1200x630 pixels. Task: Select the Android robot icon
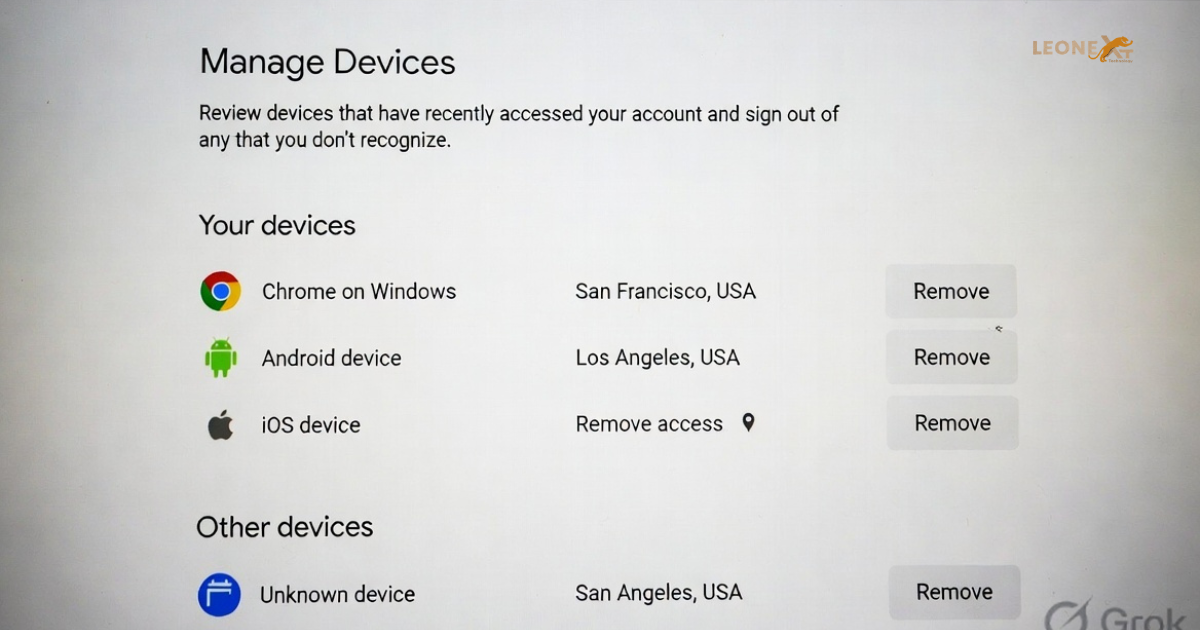tap(219, 357)
